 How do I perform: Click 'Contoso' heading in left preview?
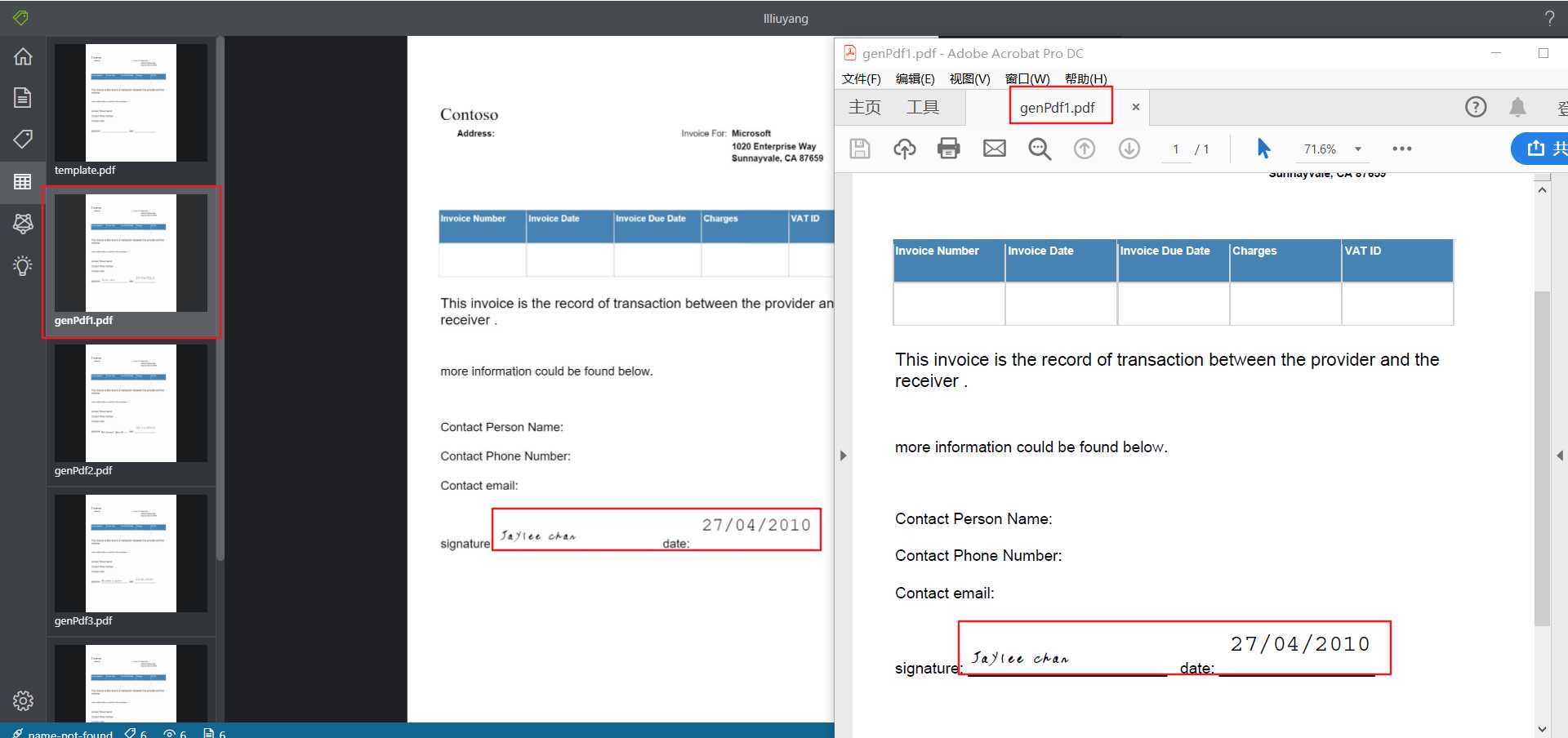[x=469, y=114]
